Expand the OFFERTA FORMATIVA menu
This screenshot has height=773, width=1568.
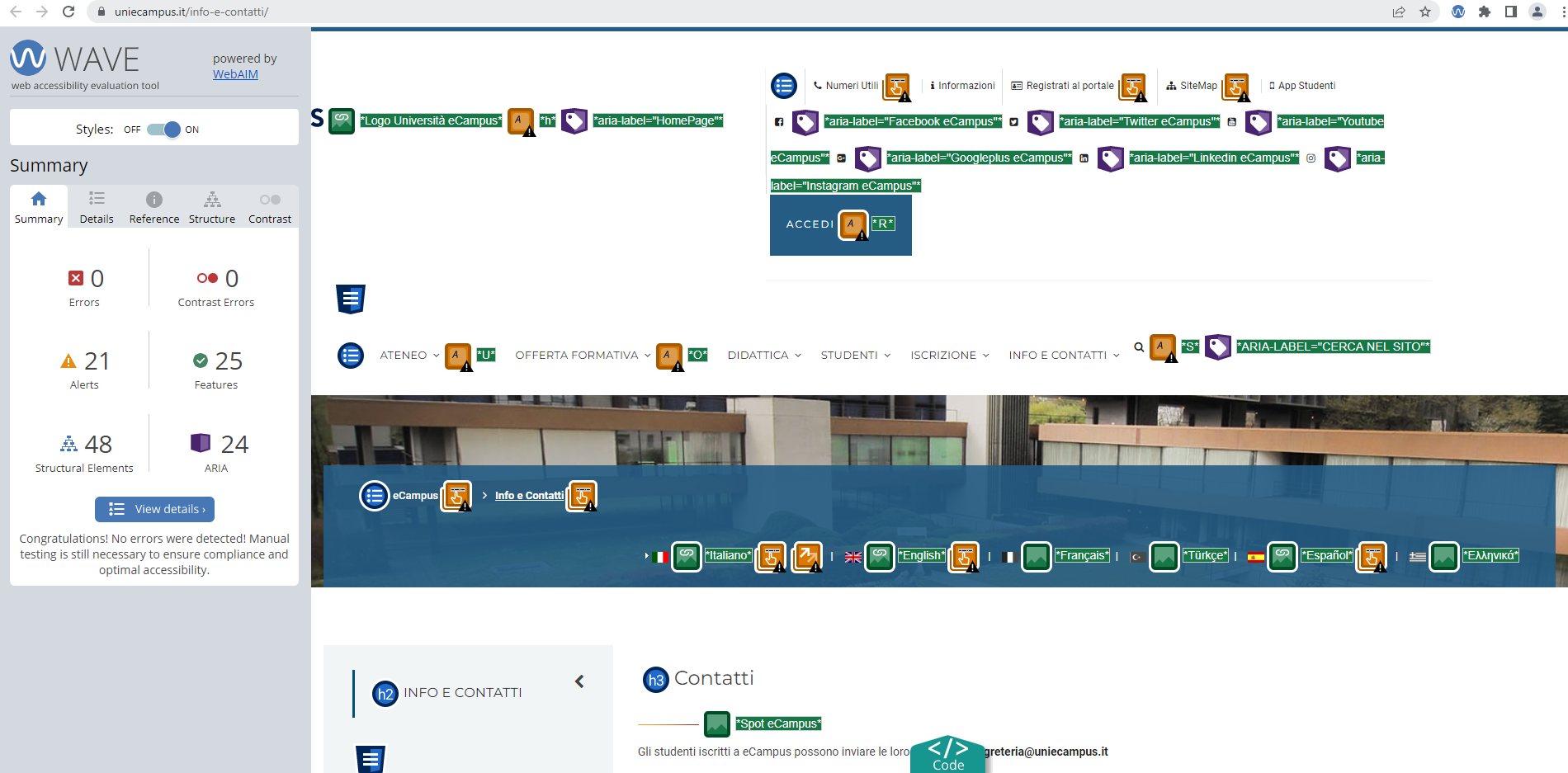(x=583, y=356)
